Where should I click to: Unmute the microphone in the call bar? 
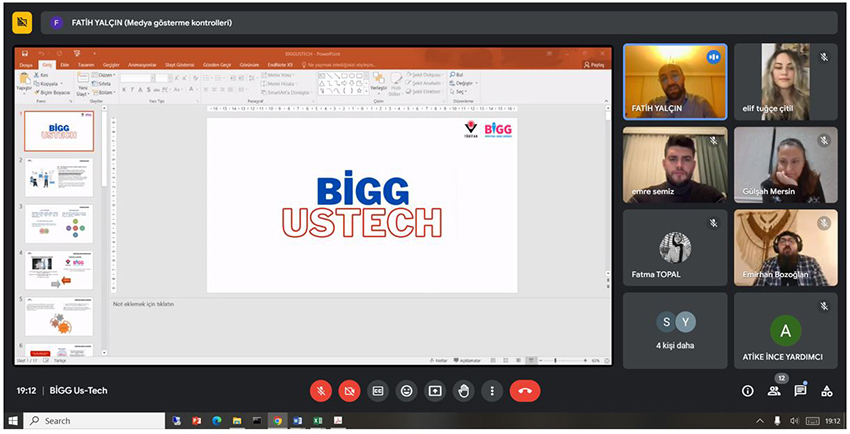click(x=321, y=391)
